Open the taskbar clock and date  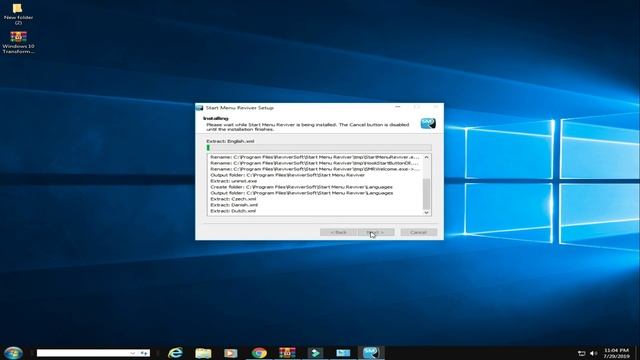[616, 353]
